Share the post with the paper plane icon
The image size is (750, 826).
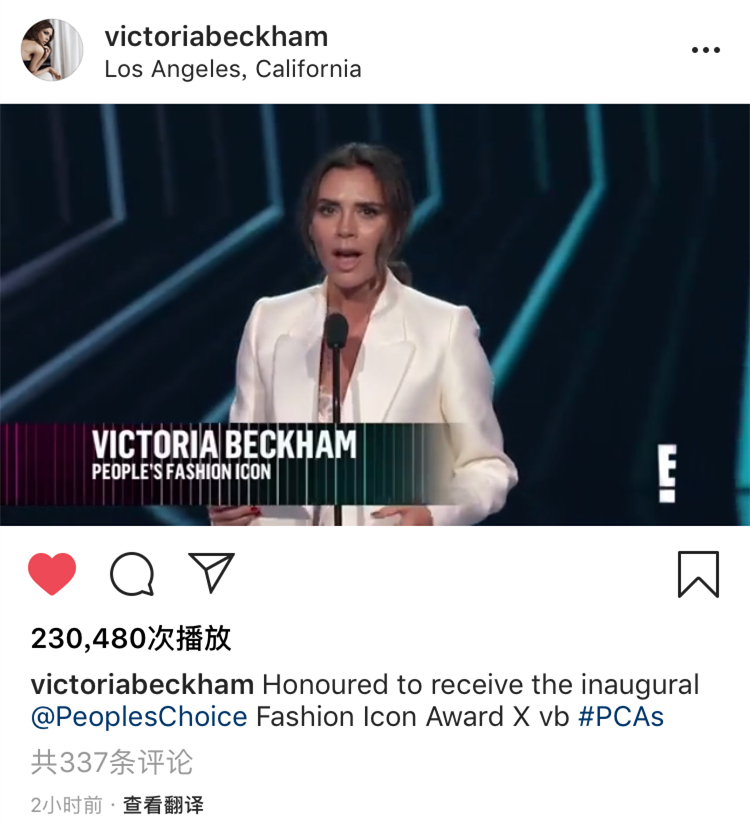211,573
